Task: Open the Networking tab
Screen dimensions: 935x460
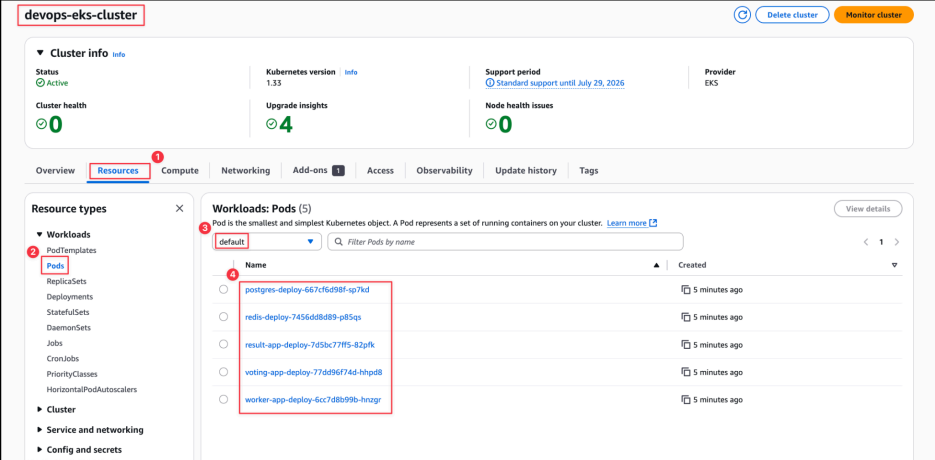Action: point(246,171)
